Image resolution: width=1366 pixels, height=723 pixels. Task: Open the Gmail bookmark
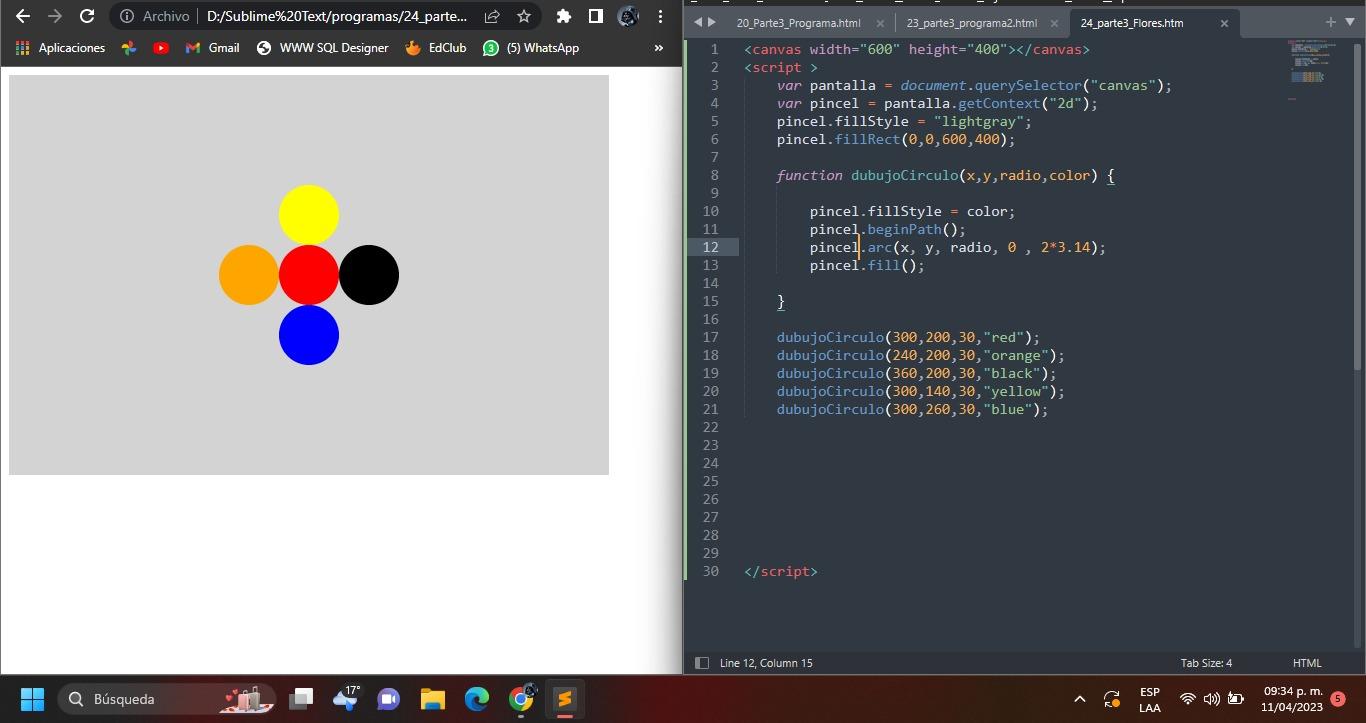[x=212, y=48]
